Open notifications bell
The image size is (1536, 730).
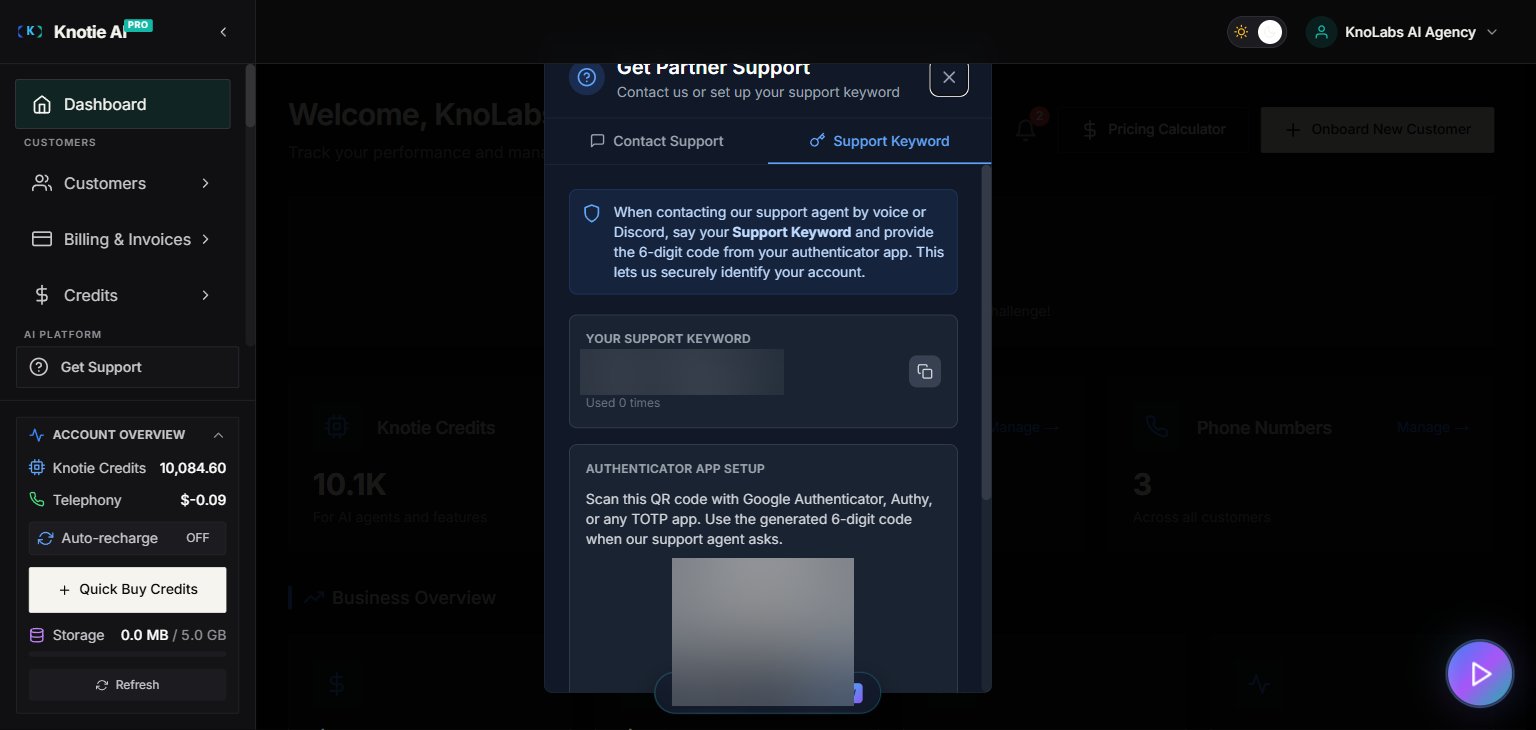(1026, 130)
